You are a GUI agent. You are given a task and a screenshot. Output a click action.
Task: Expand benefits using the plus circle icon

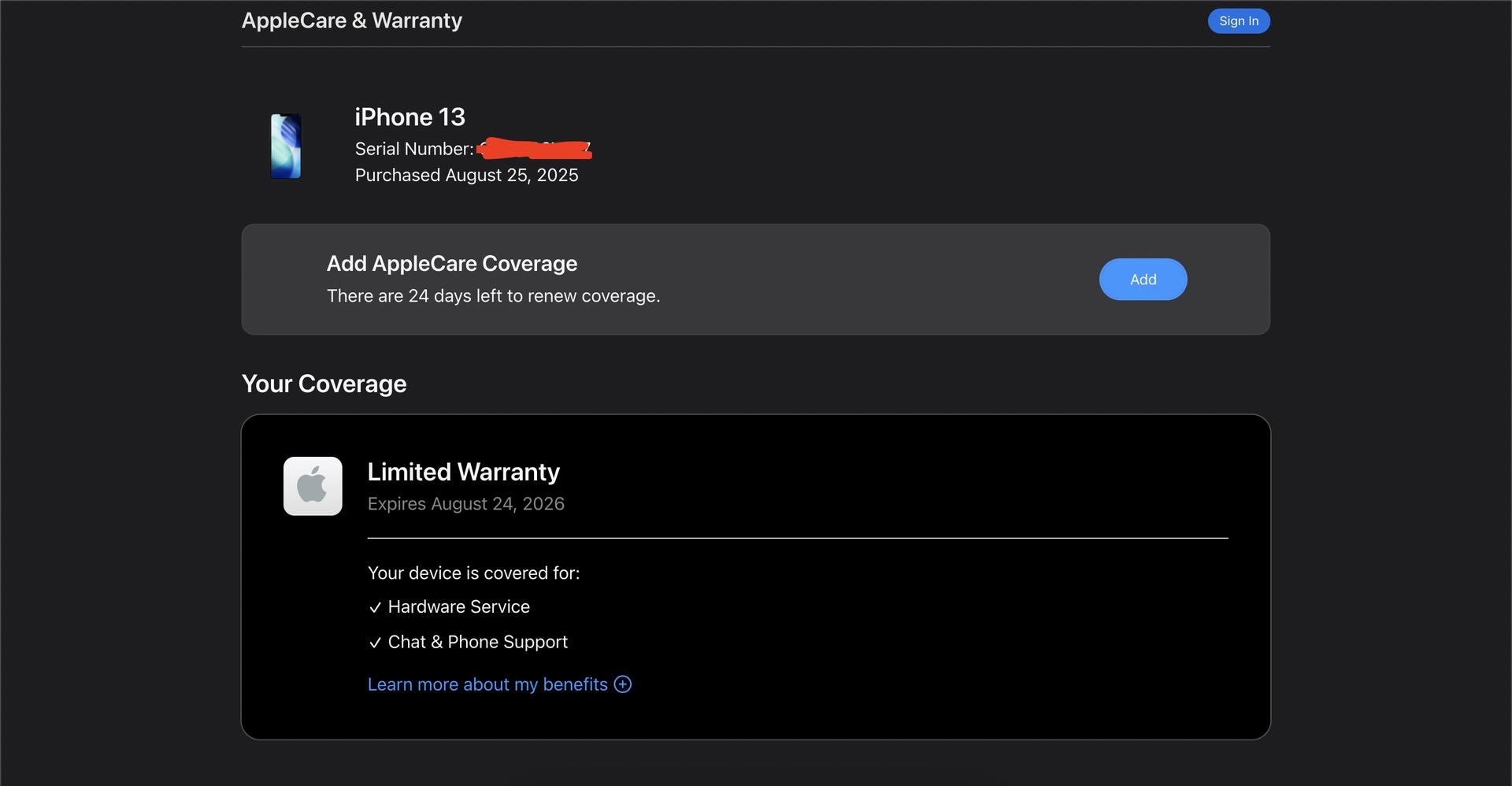[623, 684]
